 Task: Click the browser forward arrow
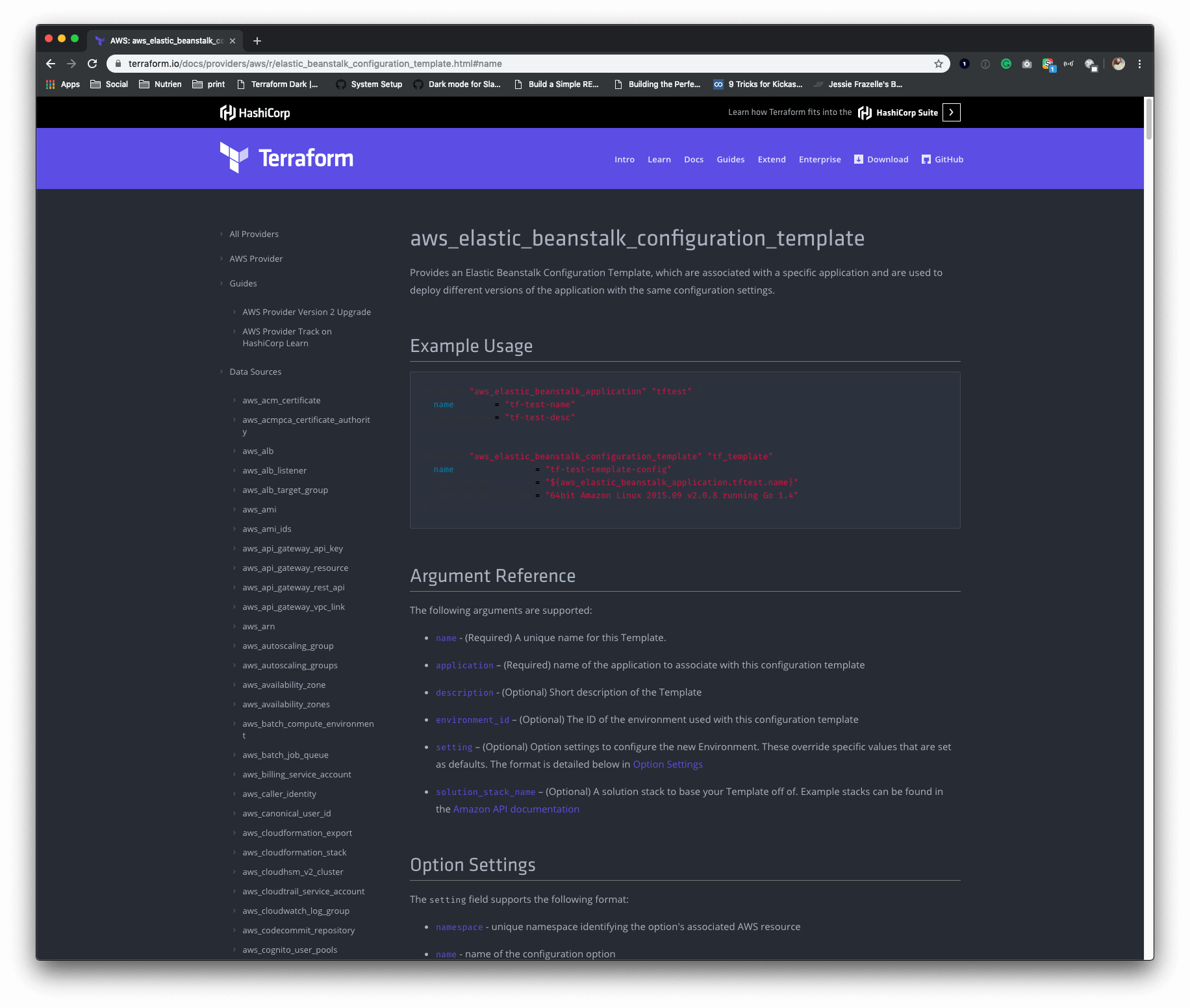pos(71,64)
